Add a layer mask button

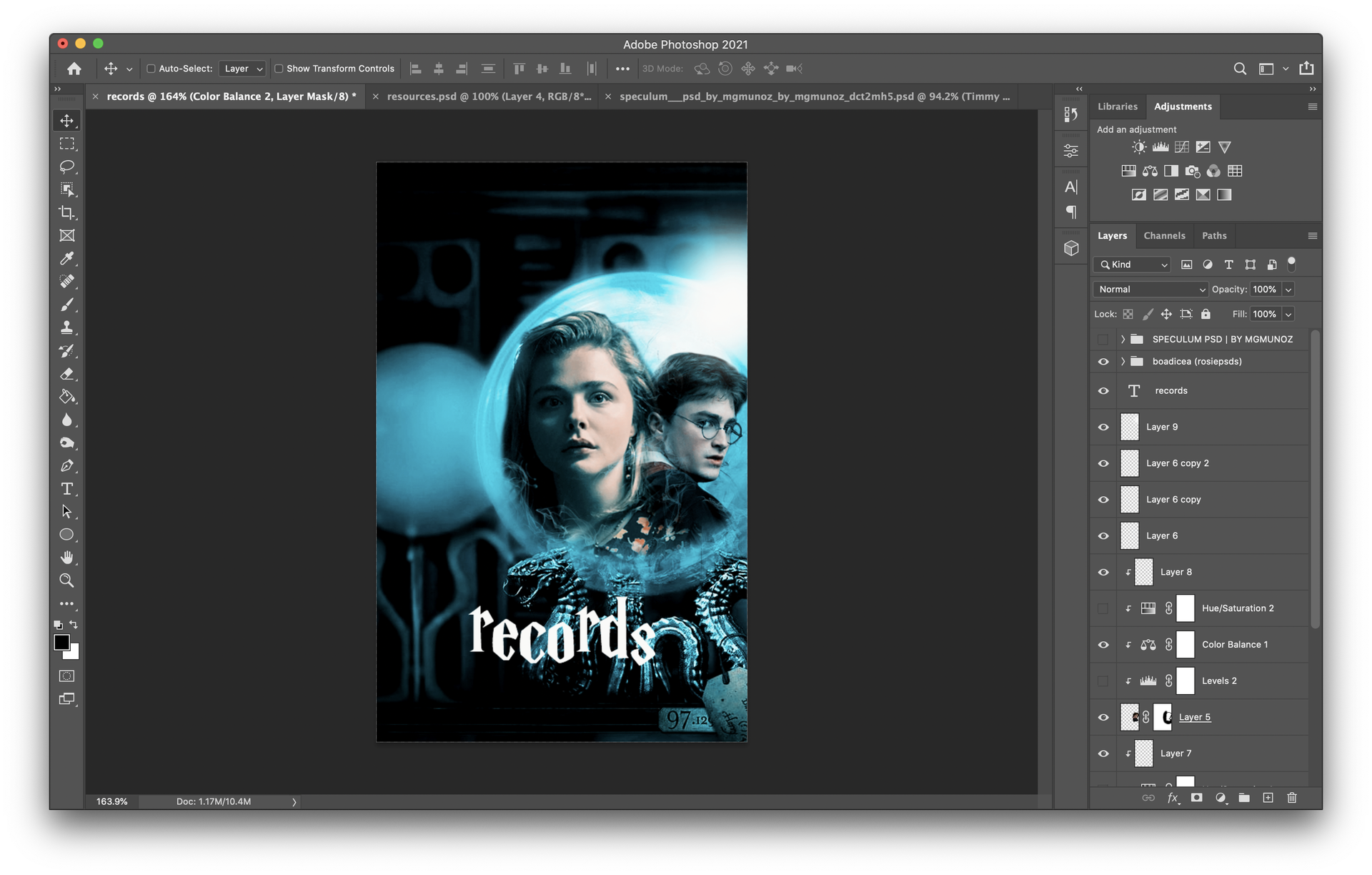tap(1196, 798)
